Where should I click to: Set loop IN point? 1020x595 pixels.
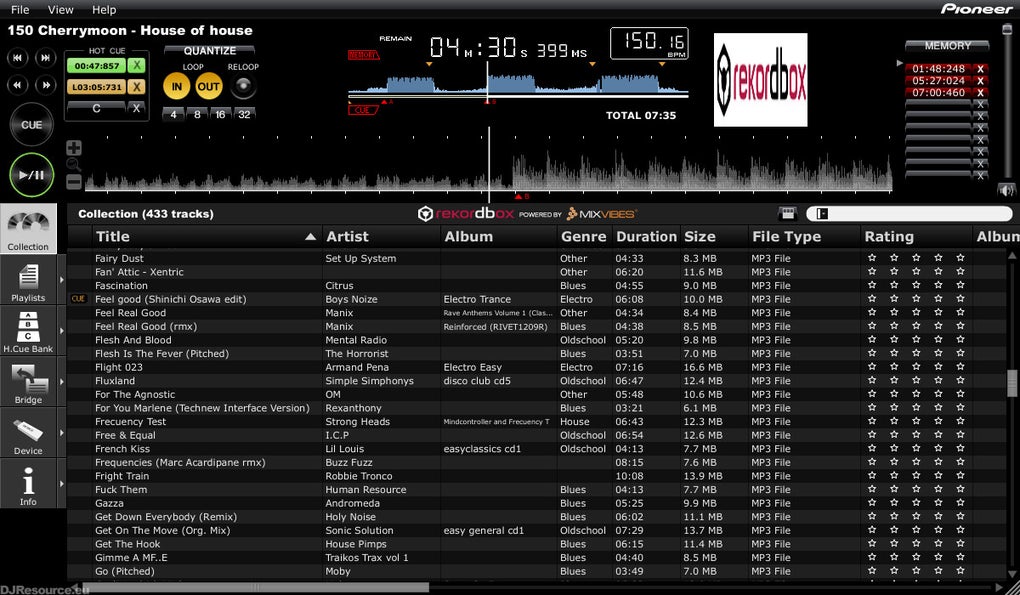pos(176,86)
